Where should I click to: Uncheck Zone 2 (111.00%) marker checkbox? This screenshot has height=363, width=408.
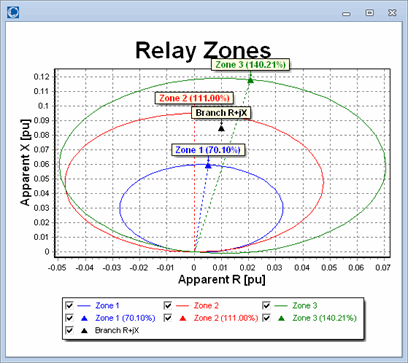(168, 318)
